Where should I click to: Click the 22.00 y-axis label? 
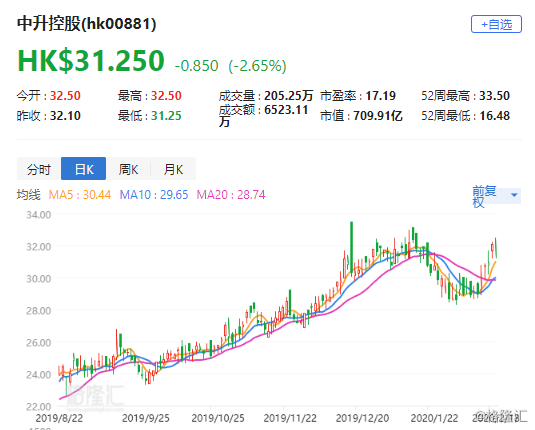click(39, 407)
